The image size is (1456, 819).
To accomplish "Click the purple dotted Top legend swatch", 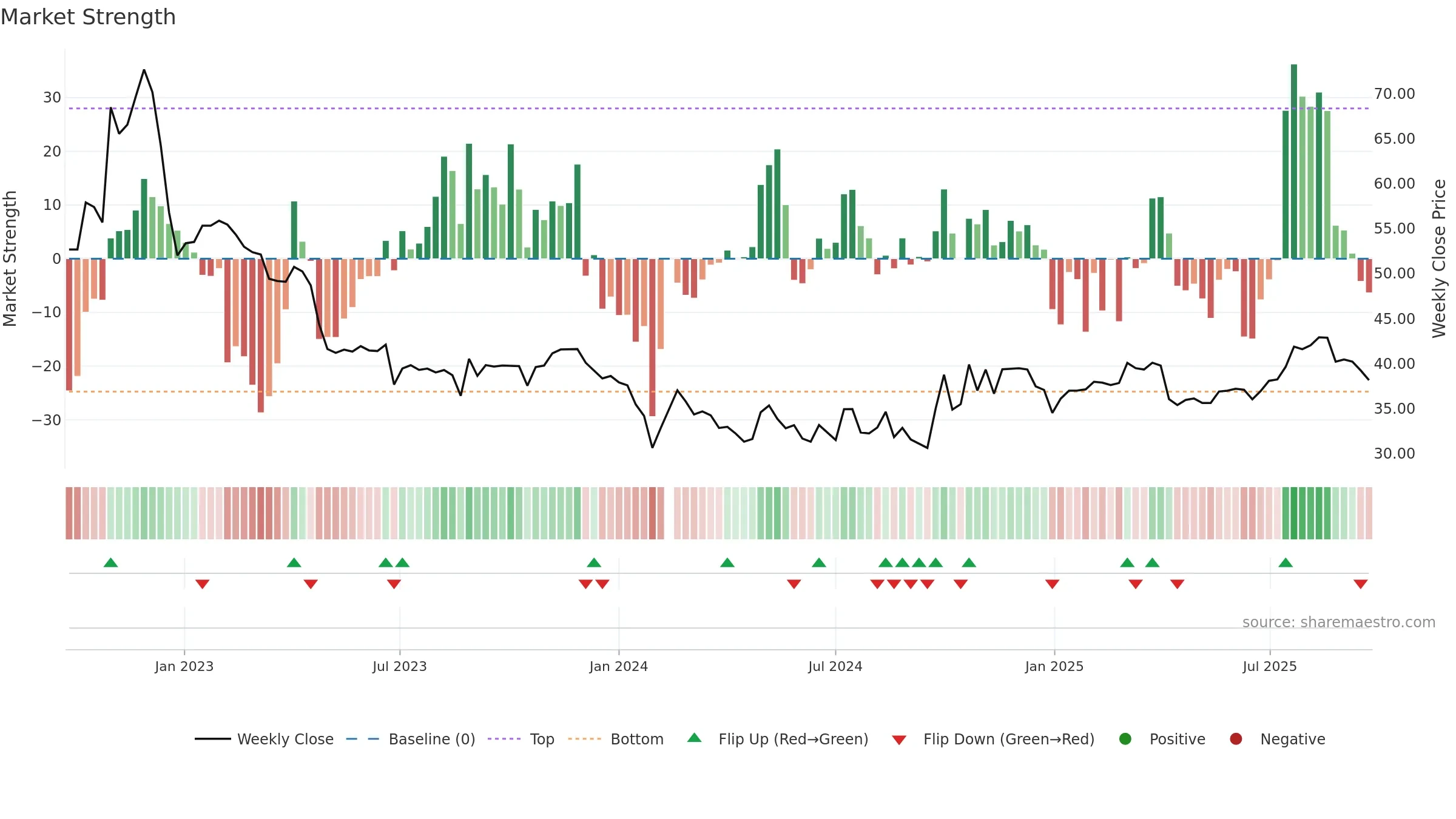I will click(x=504, y=739).
